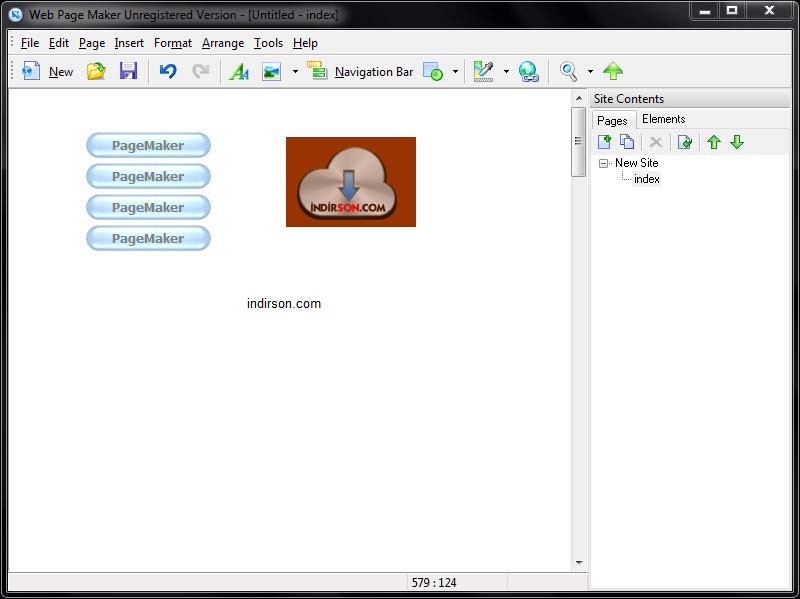800x599 pixels.
Task: Click the New page toolbar icon
Action: (31, 71)
